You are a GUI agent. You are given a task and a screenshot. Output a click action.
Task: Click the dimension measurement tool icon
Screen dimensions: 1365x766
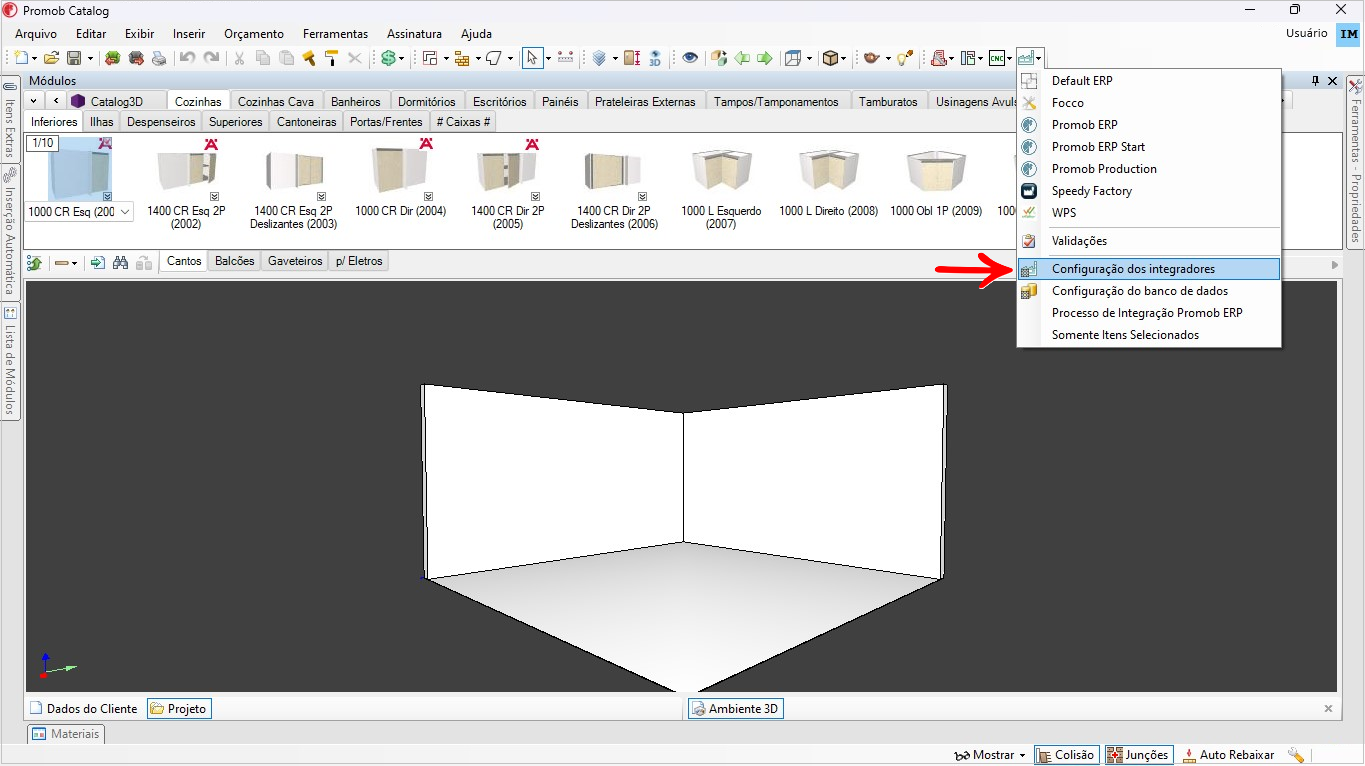point(566,58)
